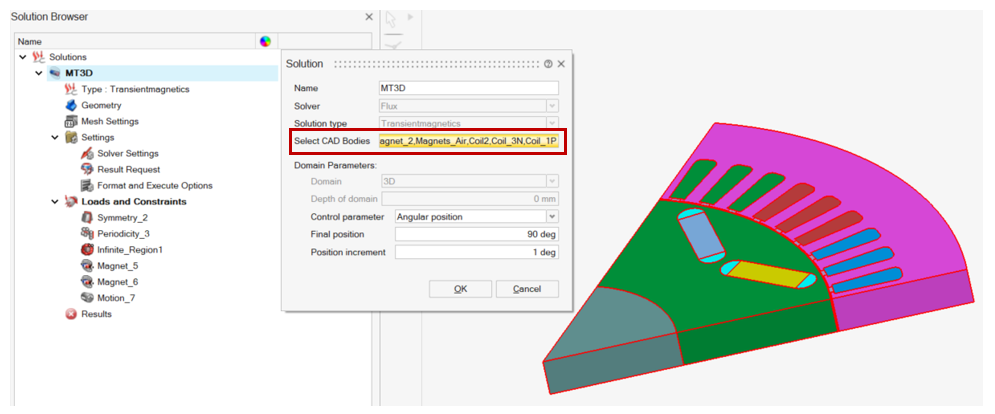This screenshot has height=414, width=995.
Task: Click the color wheel column header
Action: click(265, 41)
